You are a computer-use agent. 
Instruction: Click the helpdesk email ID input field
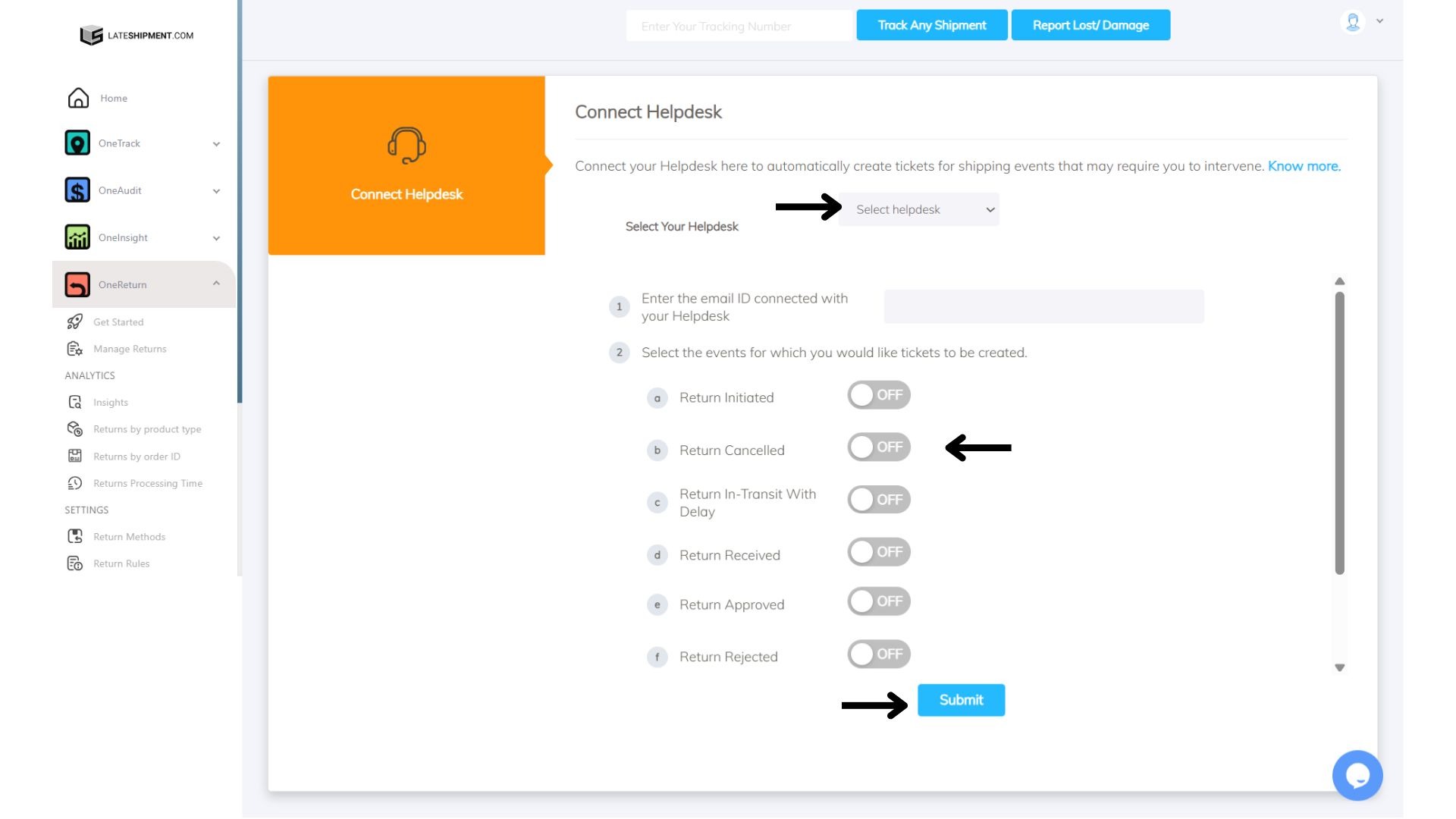click(1043, 307)
